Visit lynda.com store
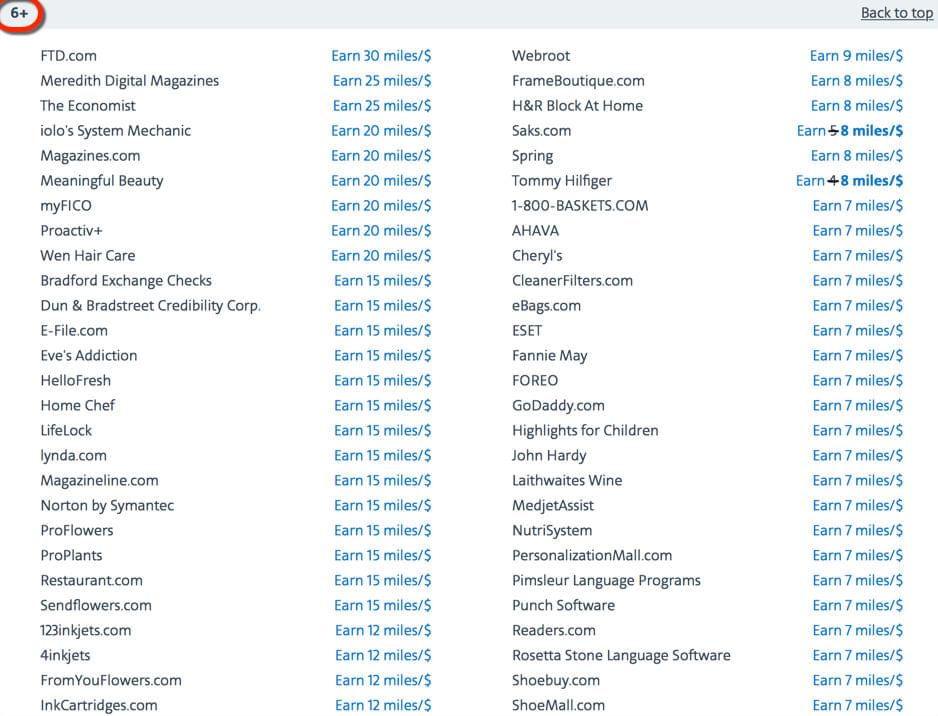The width and height of the screenshot is (938, 716). pyautogui.click(x=73, y=456)
